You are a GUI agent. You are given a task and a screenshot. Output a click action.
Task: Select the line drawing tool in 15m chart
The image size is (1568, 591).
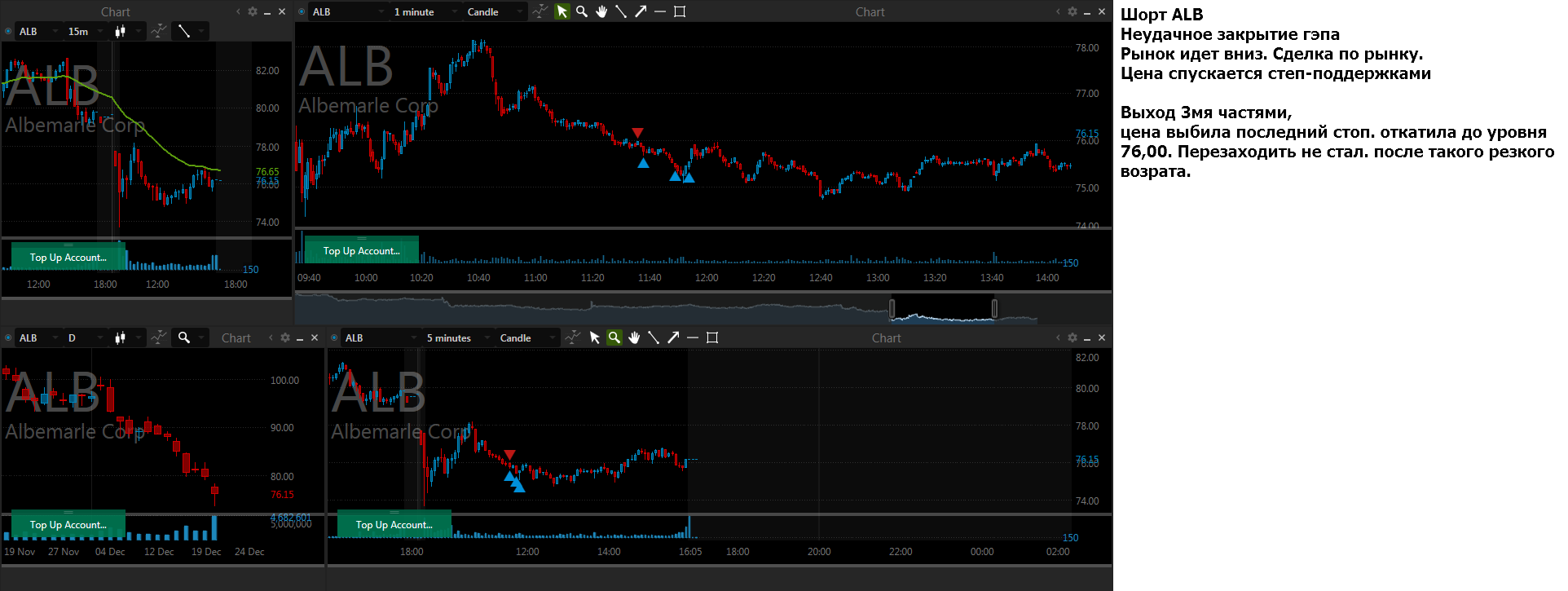pos(184,31)
